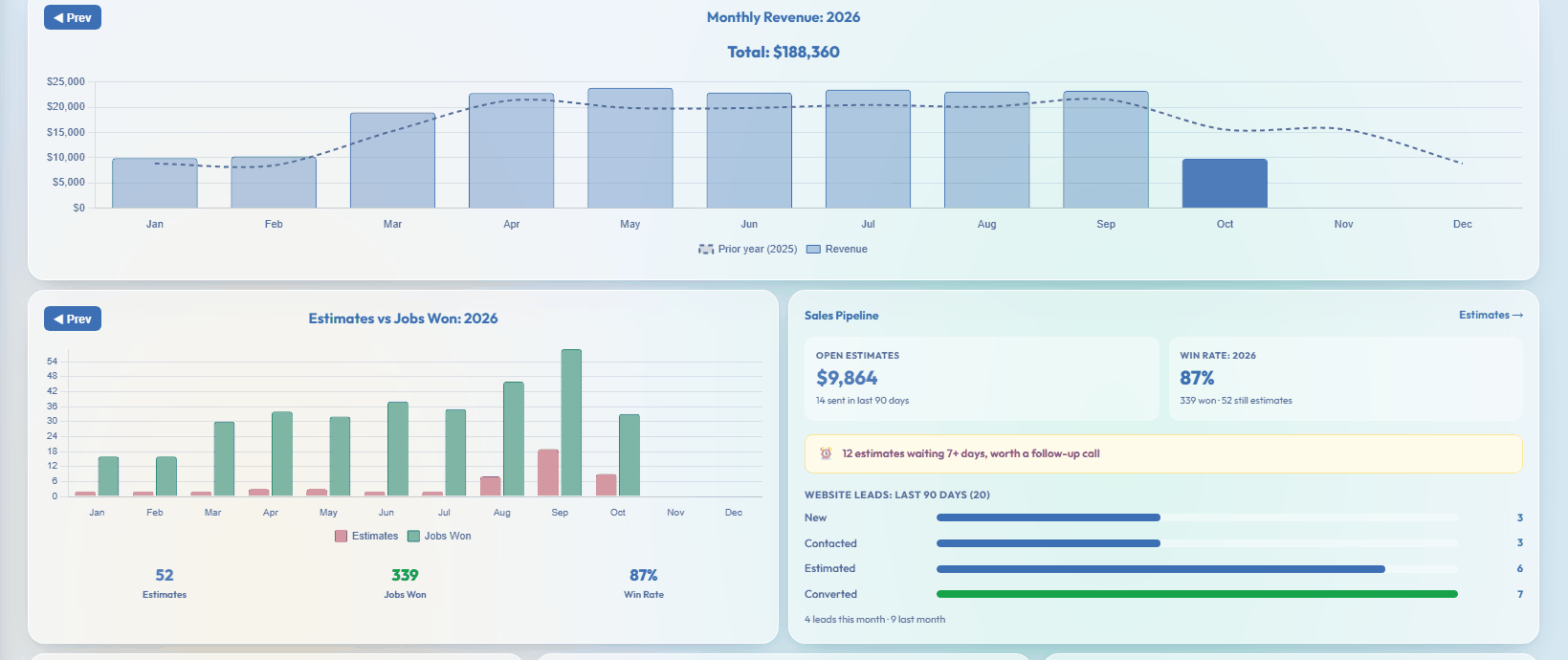Toggle pink Estimates legend swatch
The width and height of the screenshot is (1568, 660).
coord(342,536)
